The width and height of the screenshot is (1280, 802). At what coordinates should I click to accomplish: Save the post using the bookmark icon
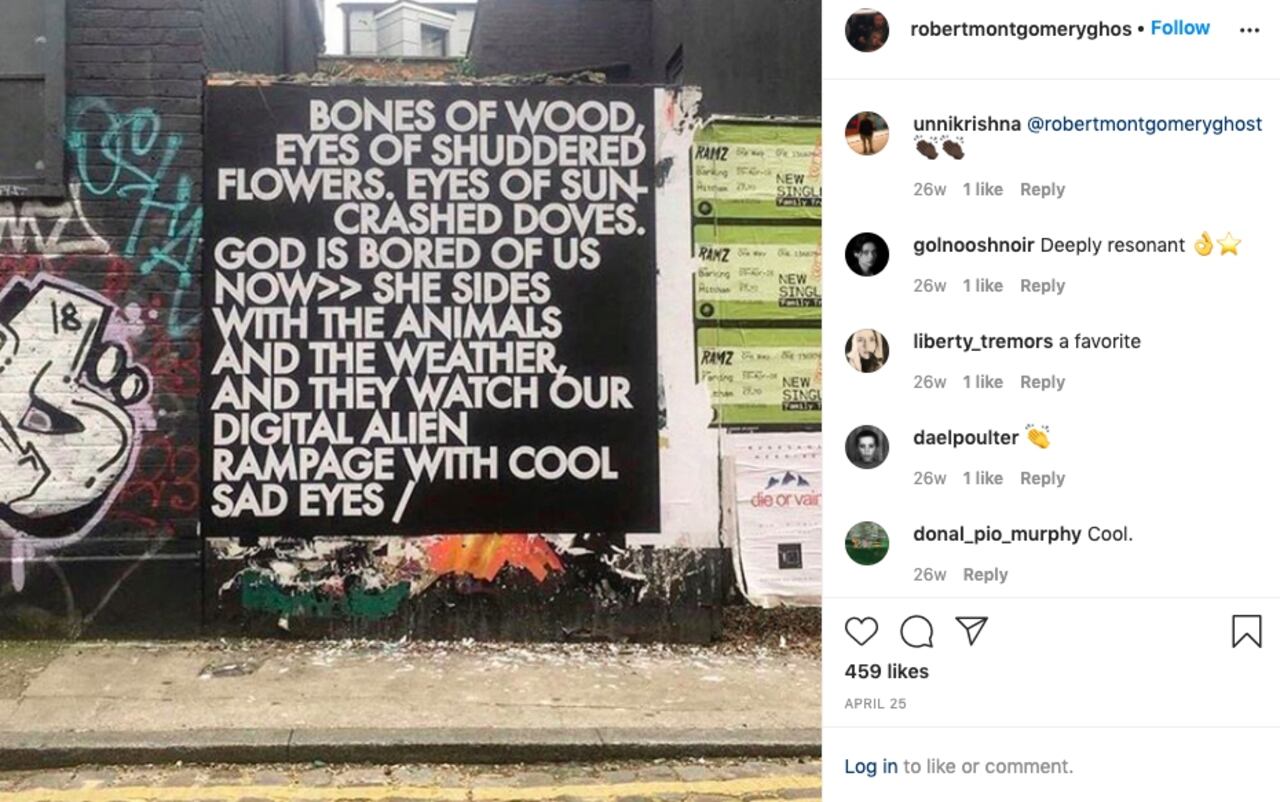click(x=1245, y=630)
